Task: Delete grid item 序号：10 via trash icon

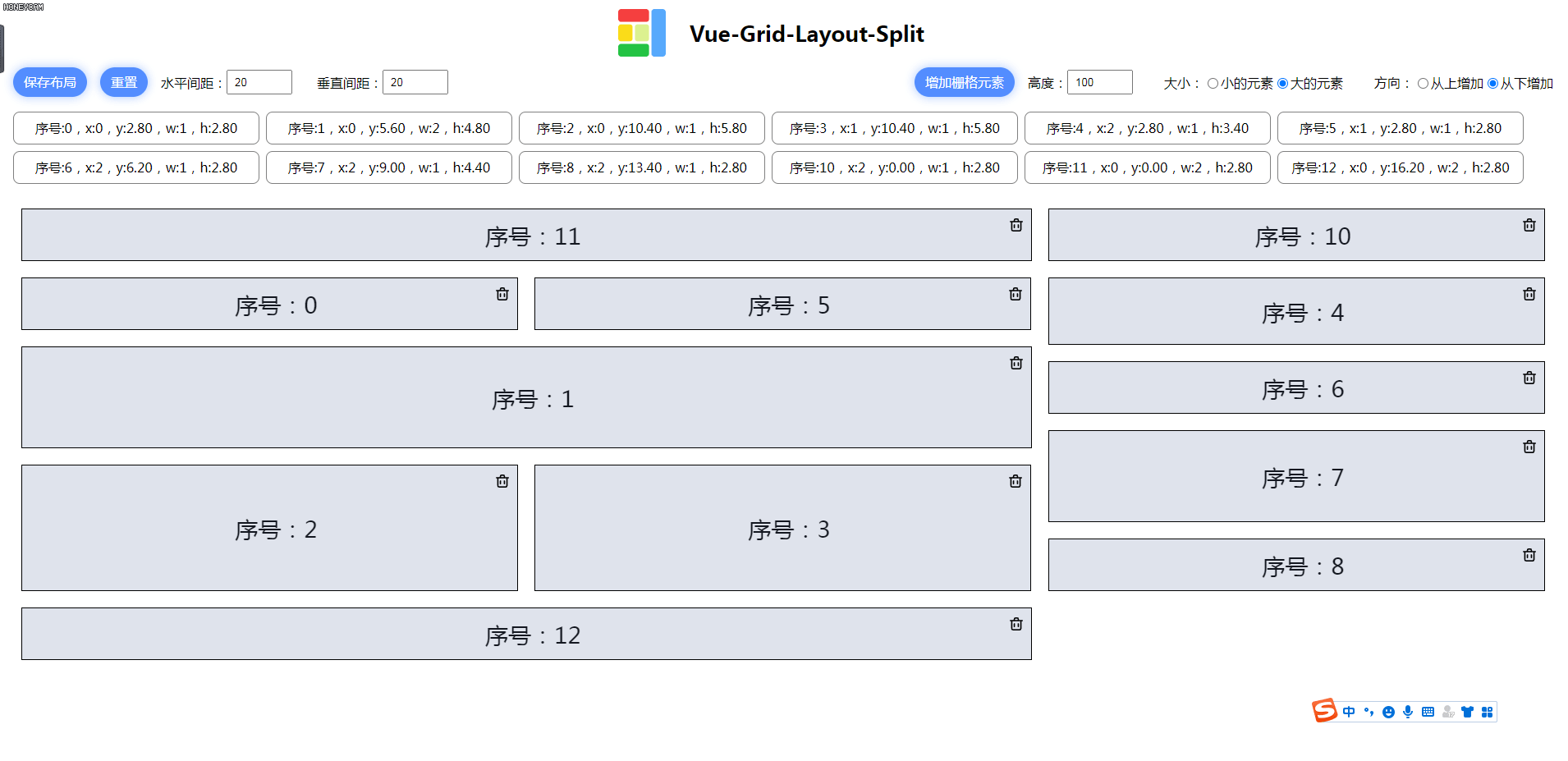Action: coord(1529,225)
